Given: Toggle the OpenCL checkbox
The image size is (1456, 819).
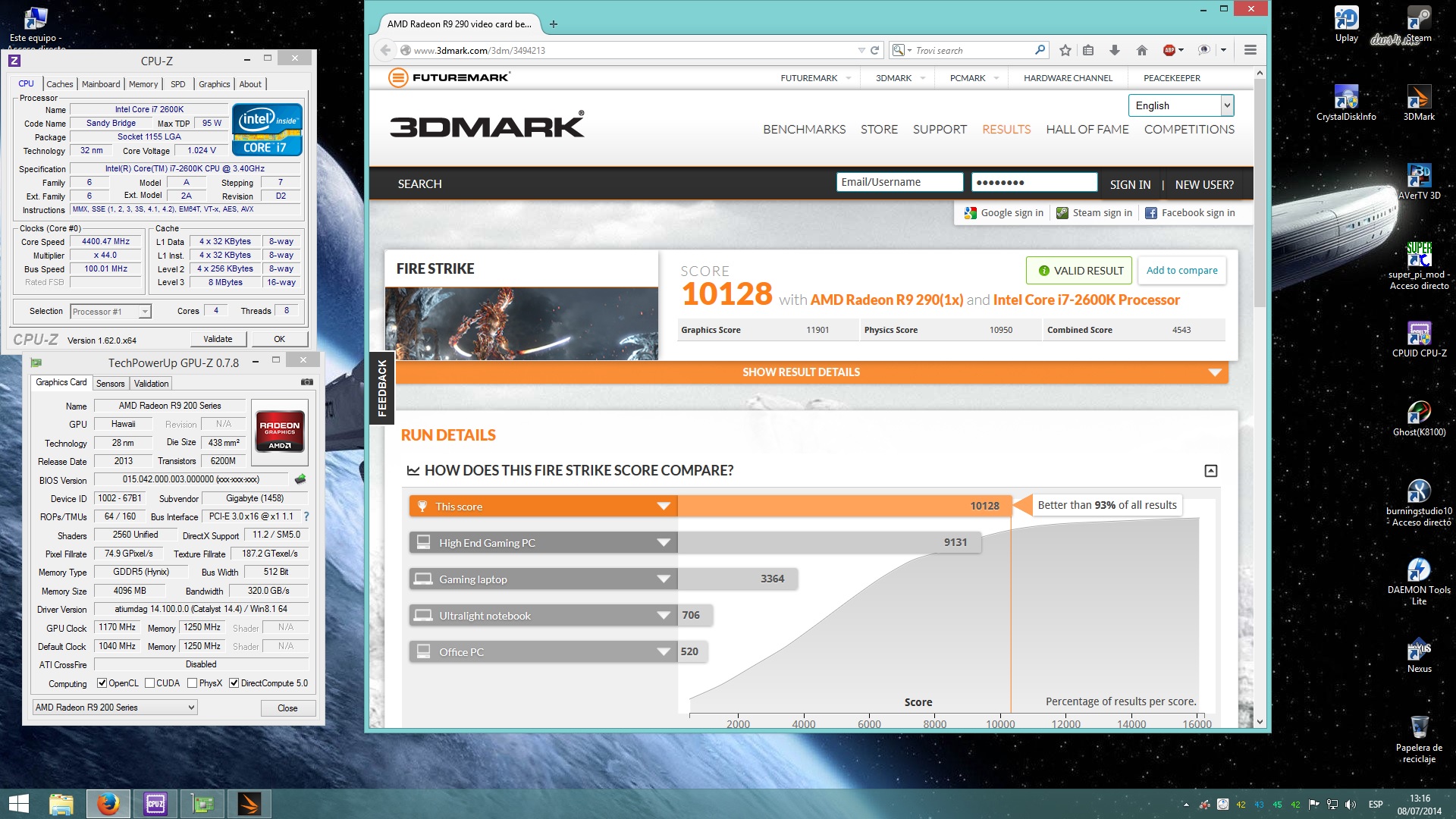Looking at the screenshot, I should tap(102, 683).
